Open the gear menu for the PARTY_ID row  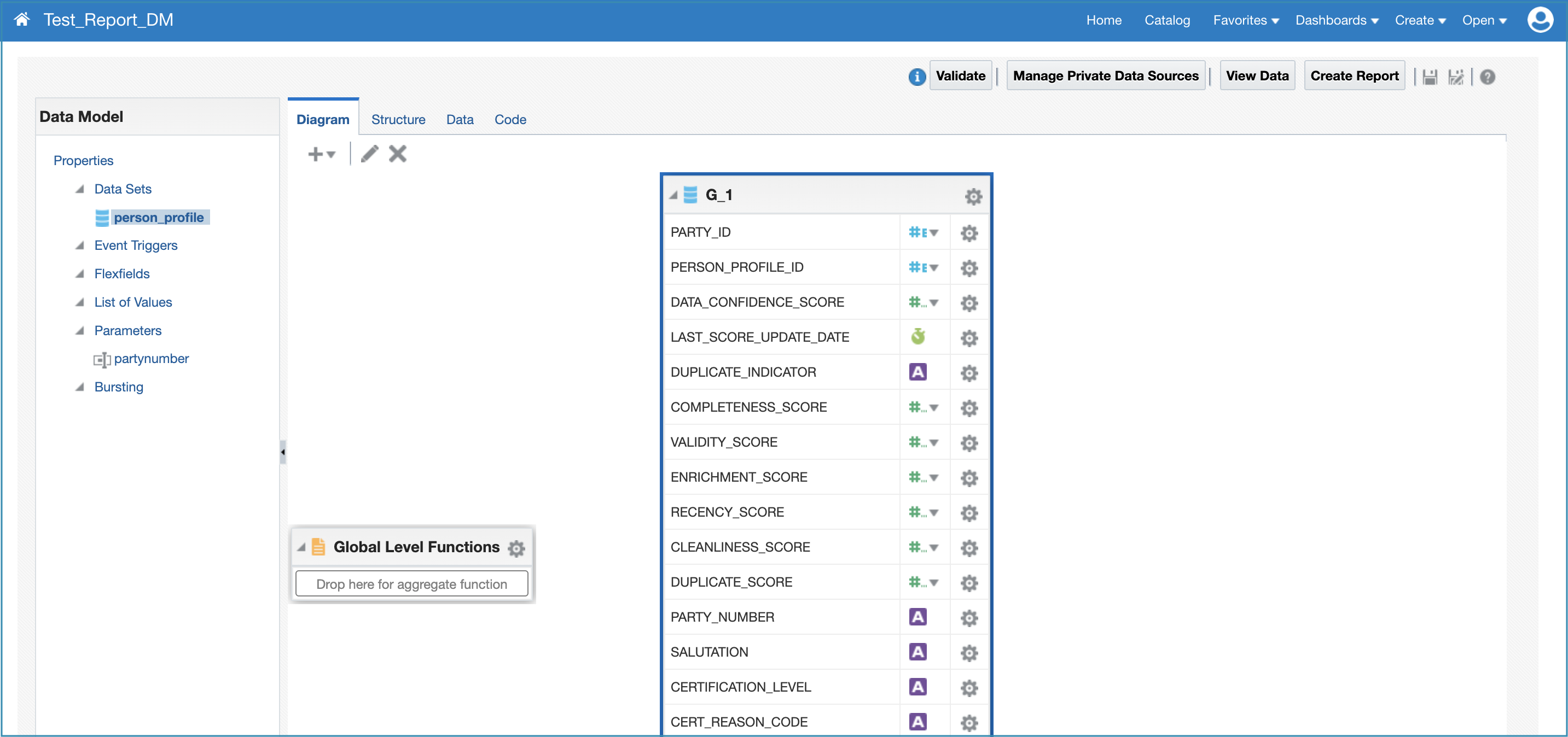point(968,233)
